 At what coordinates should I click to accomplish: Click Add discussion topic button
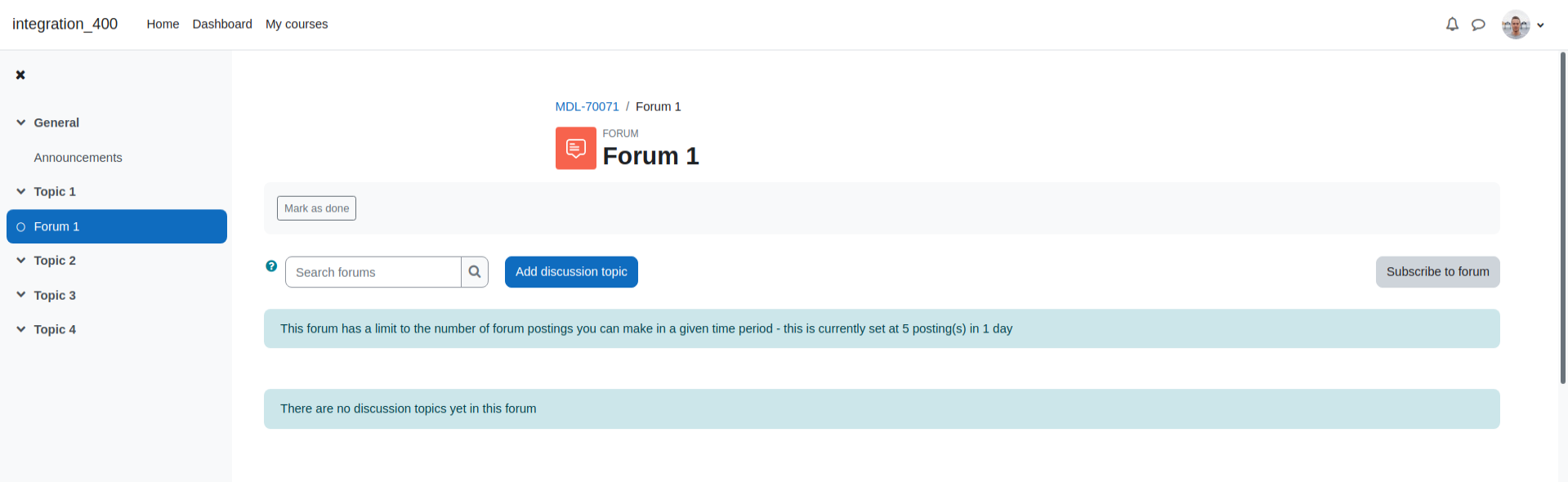(x=571, y=272)
